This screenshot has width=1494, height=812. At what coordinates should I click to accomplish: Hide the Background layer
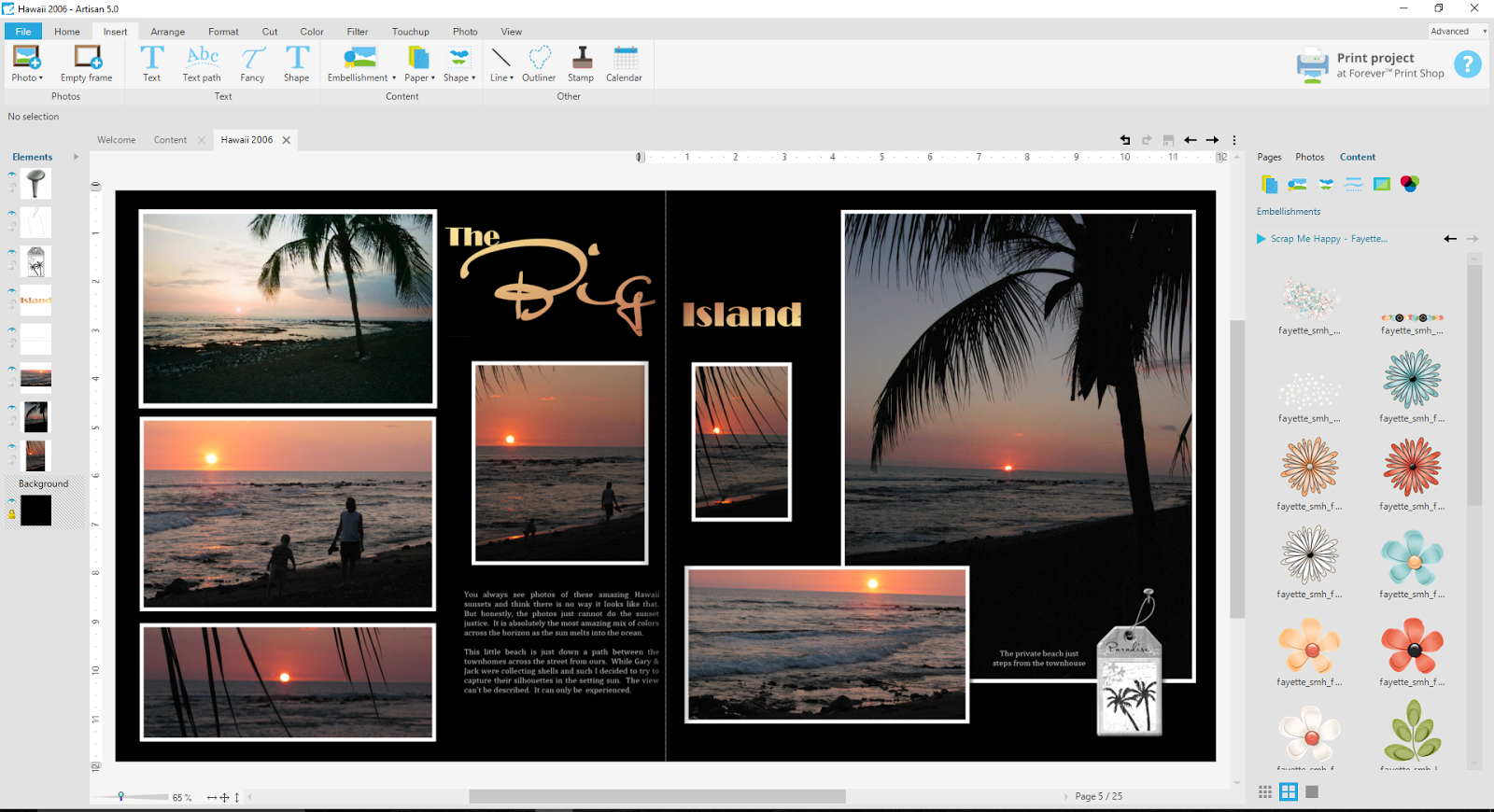(12, 501)
